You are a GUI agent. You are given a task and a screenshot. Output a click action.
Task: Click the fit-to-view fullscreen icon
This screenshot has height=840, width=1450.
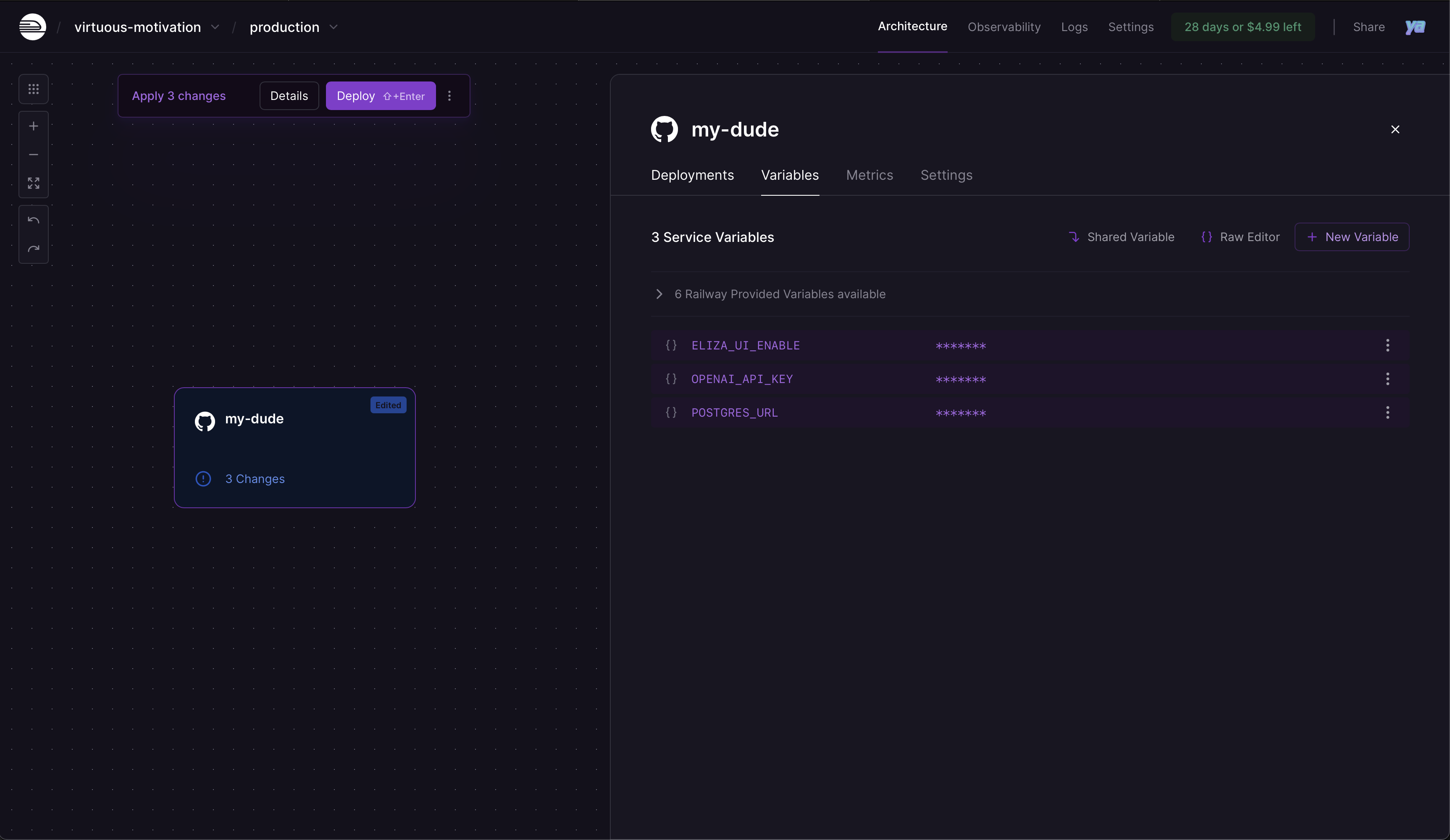pos(33,184)
